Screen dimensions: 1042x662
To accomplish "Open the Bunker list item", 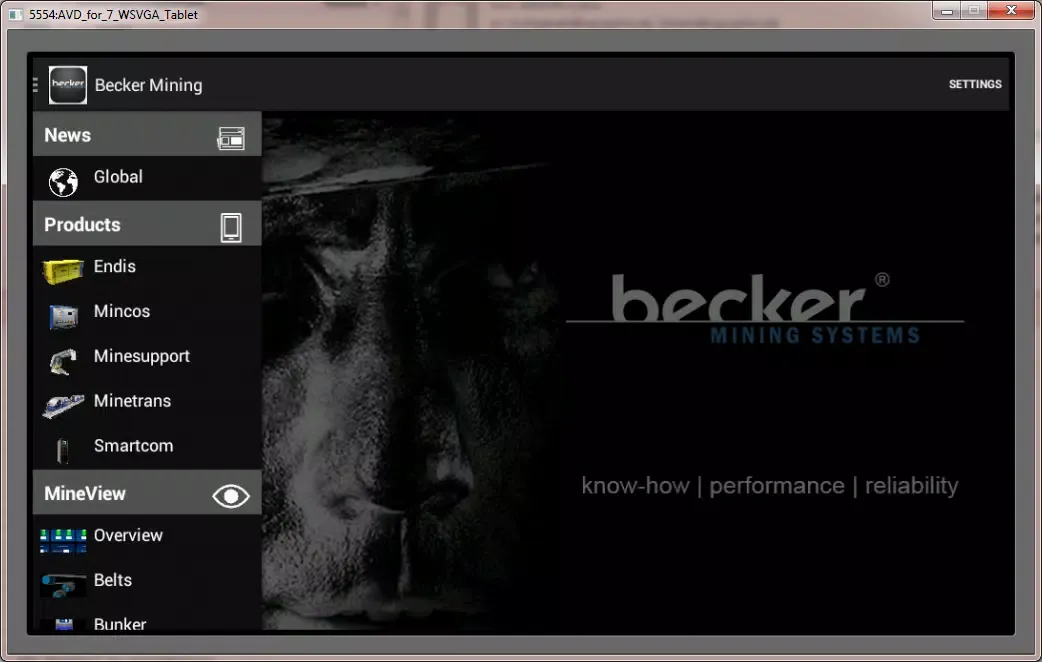I will pyautogui.click(x=120, y=623).
